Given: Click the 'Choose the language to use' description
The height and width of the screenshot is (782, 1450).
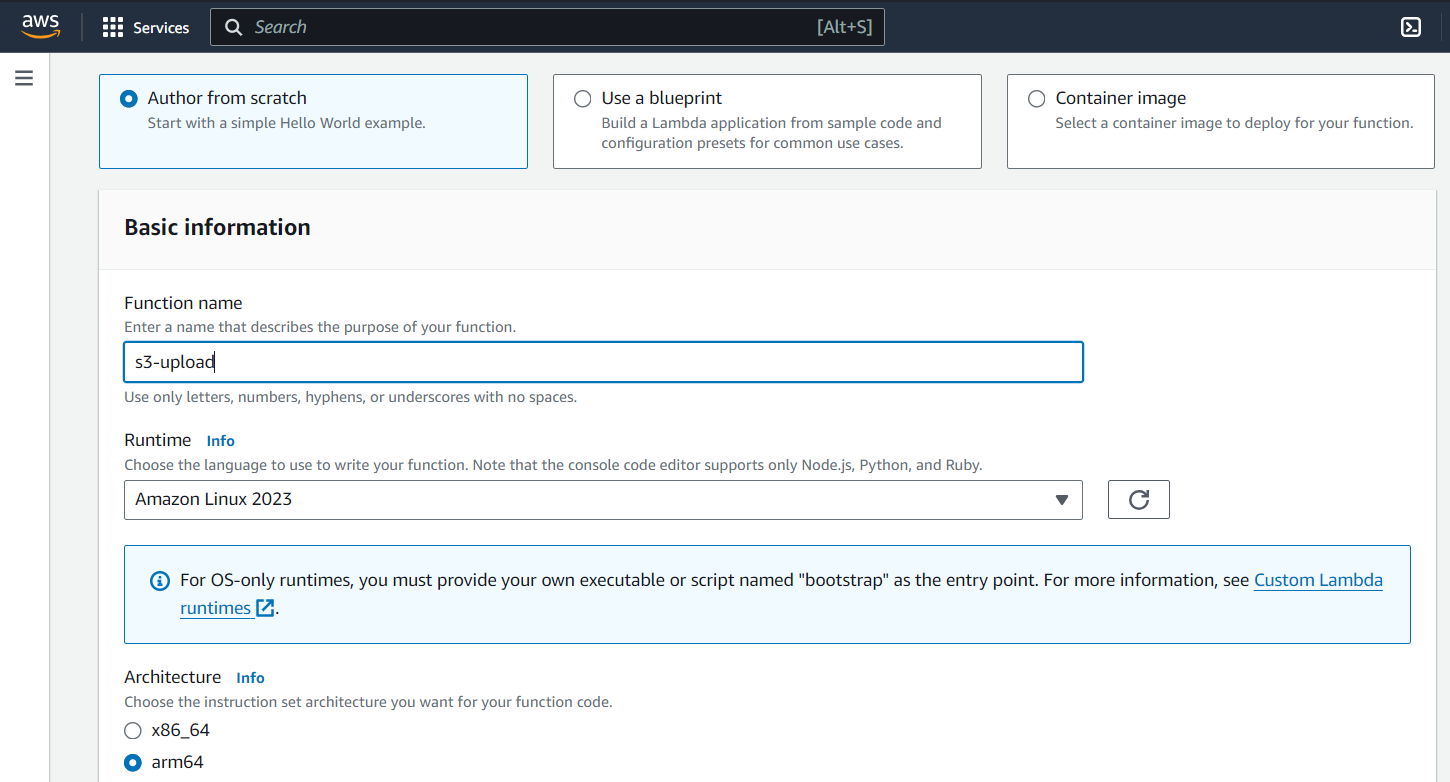Looking at the screenshot, I should pos(553,465).
